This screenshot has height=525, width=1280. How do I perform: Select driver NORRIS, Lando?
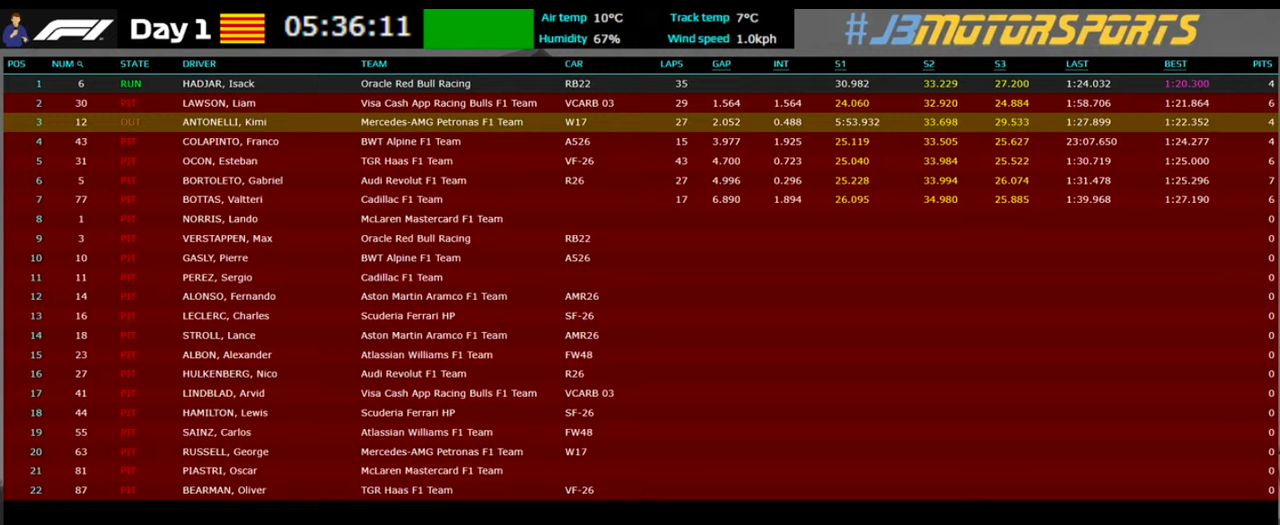pos(220,219)
